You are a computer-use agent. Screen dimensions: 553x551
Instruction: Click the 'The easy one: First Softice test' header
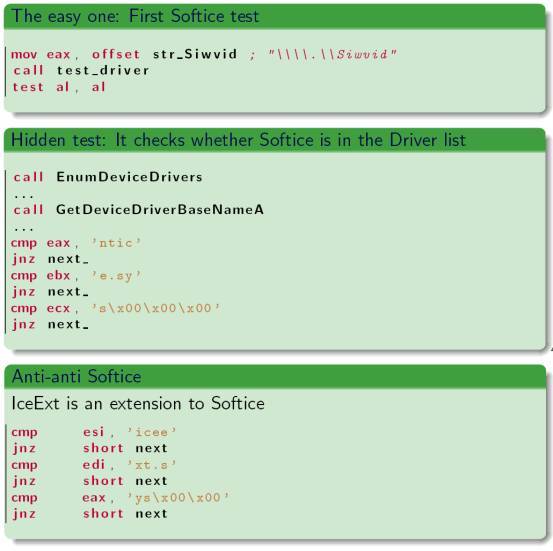tap(135, 16)
